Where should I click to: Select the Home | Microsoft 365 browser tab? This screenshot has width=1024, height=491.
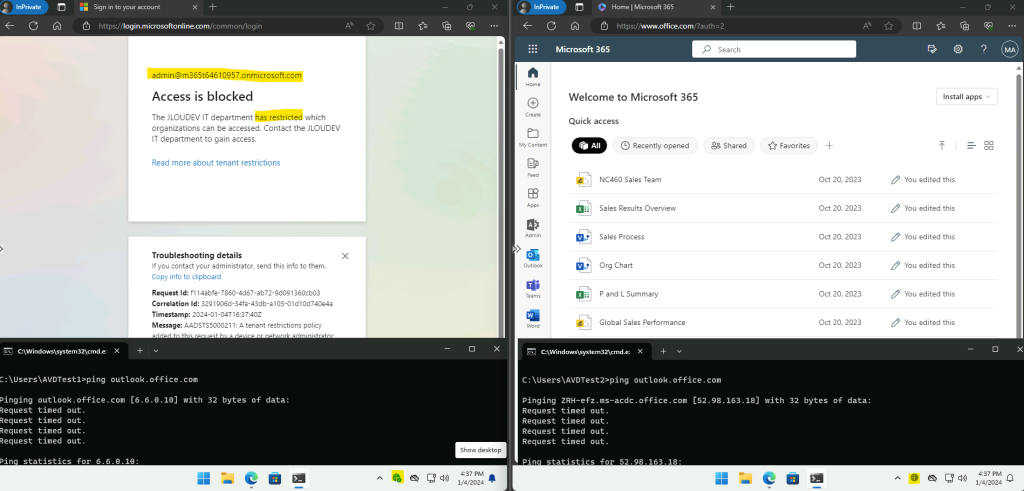tap(656, 7)
